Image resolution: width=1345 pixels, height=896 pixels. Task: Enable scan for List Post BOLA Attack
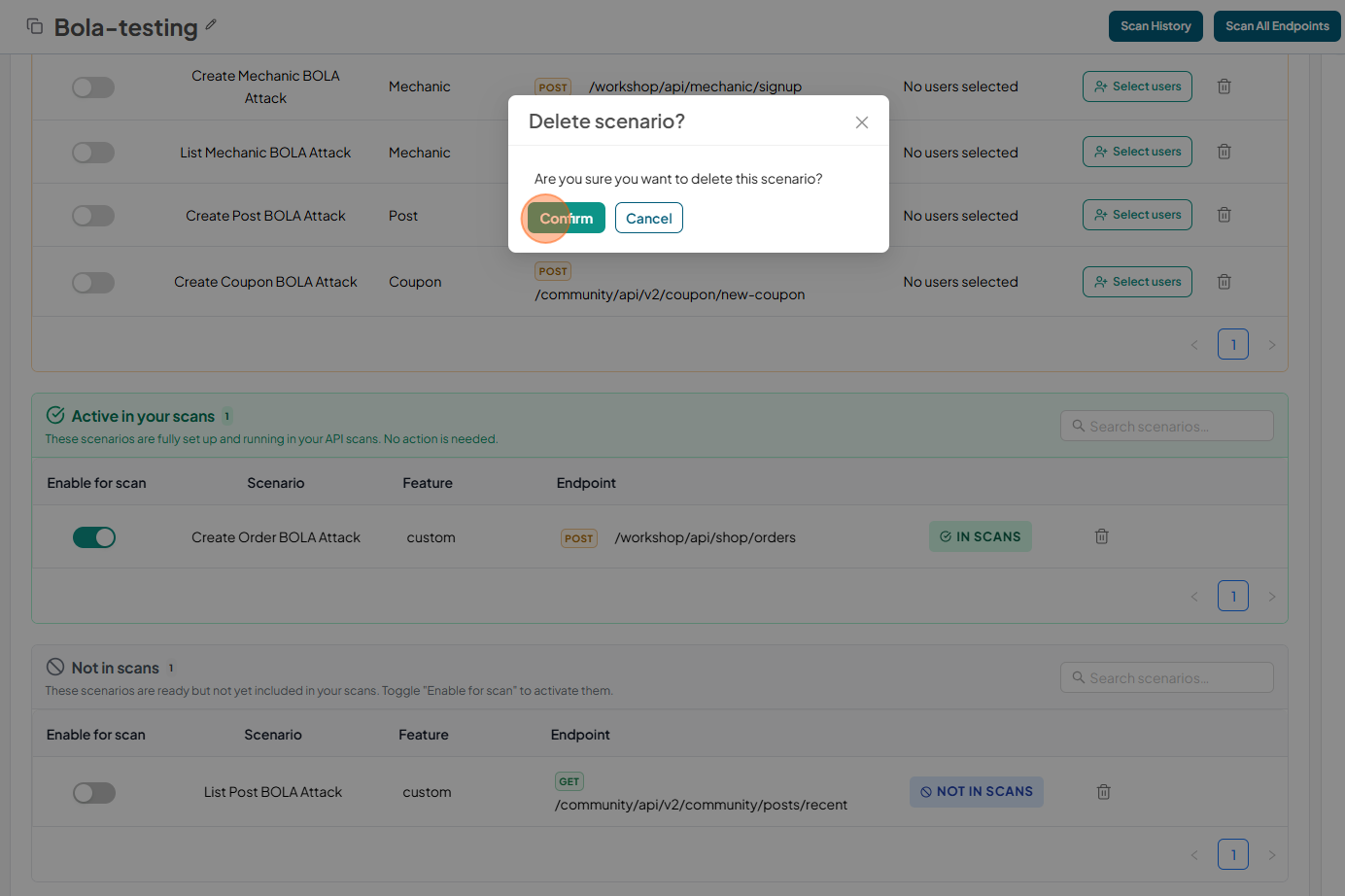(94, 793)
